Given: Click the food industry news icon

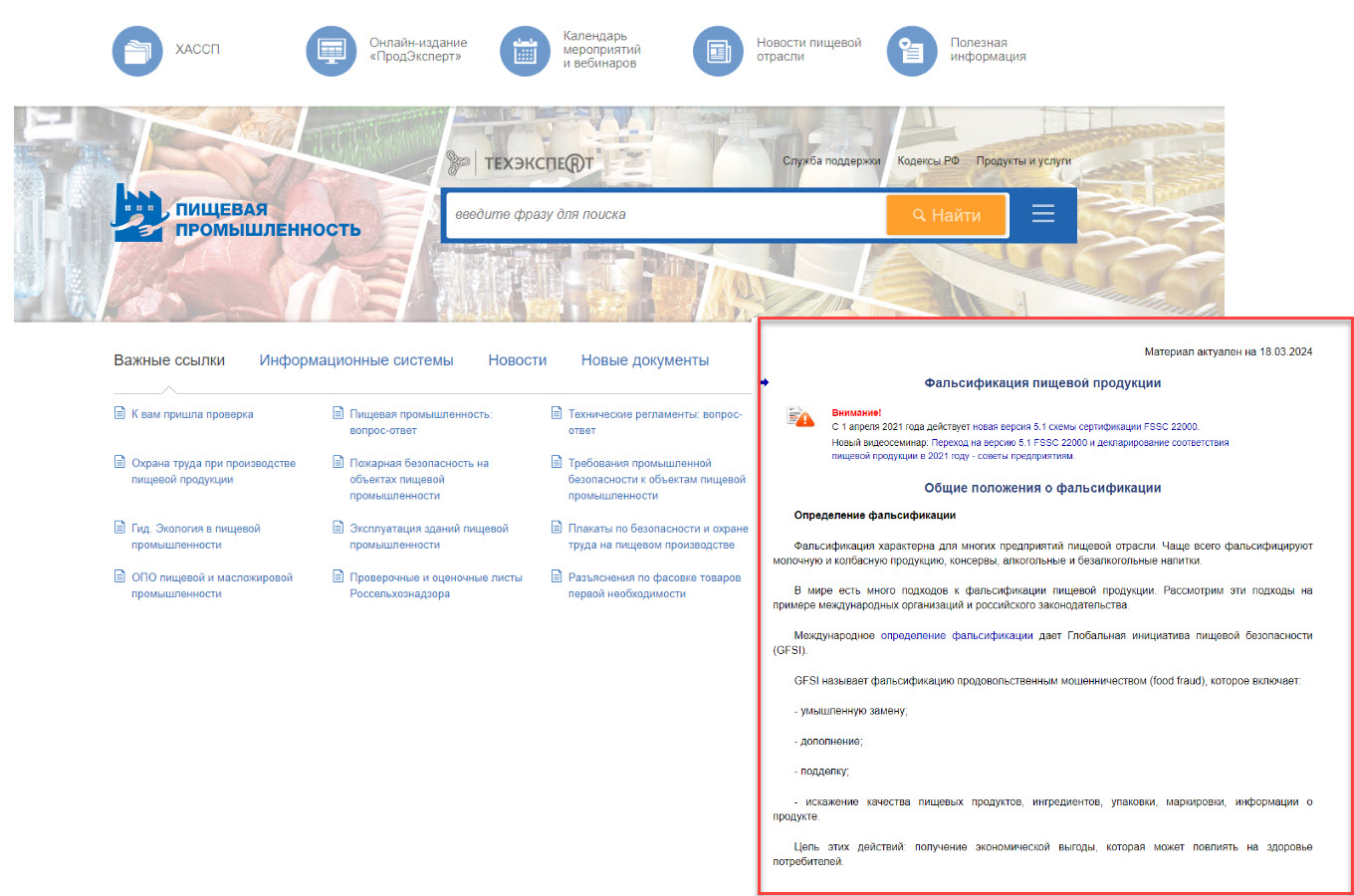Looking at the screenshot, I should (x=718, y=51).
